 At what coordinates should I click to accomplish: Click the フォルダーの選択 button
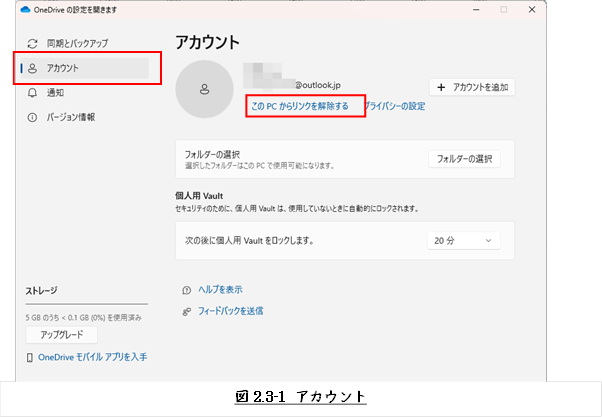(465, 159)
